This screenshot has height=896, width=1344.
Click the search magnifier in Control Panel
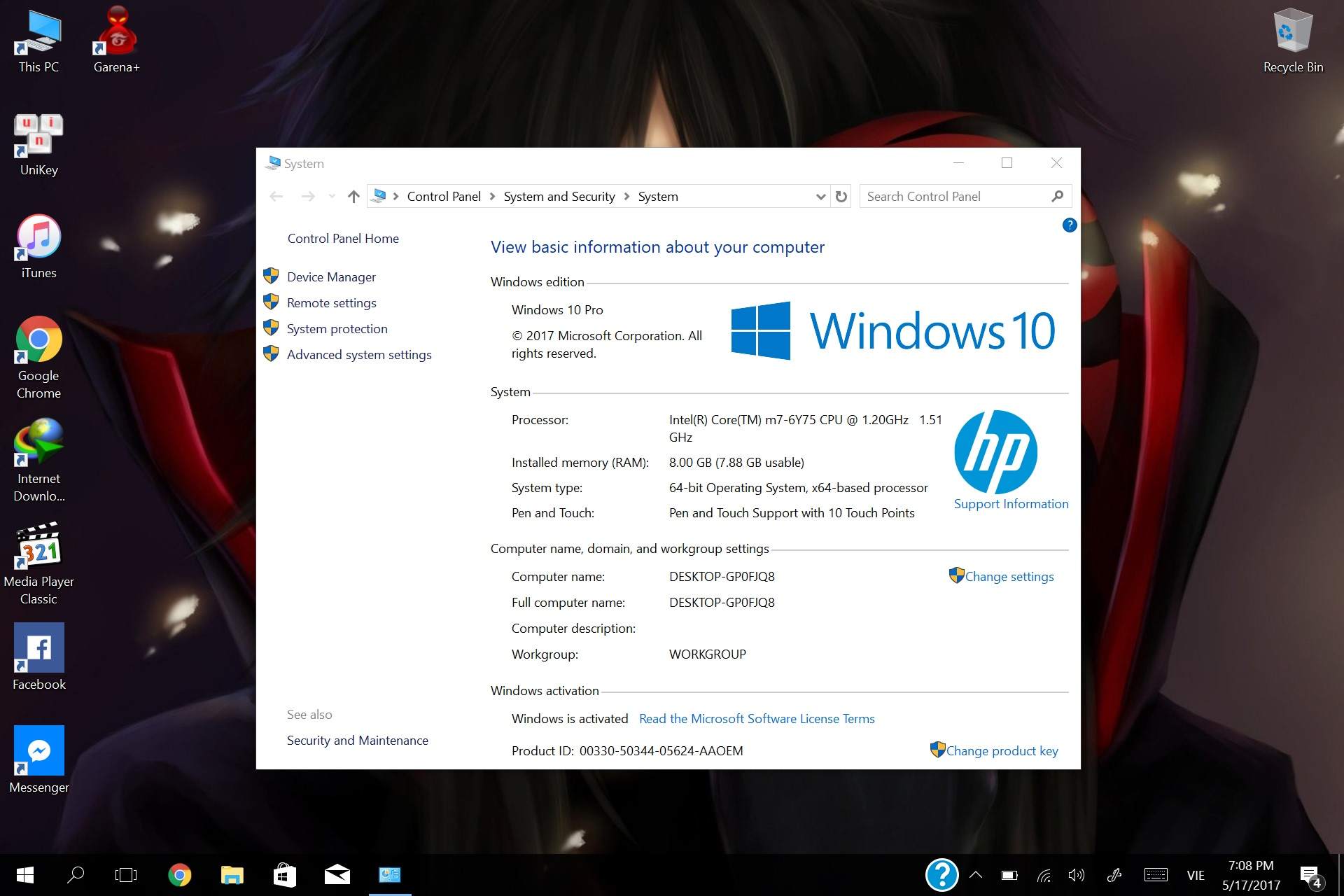pyautogui.click(x=1058, y=197)
